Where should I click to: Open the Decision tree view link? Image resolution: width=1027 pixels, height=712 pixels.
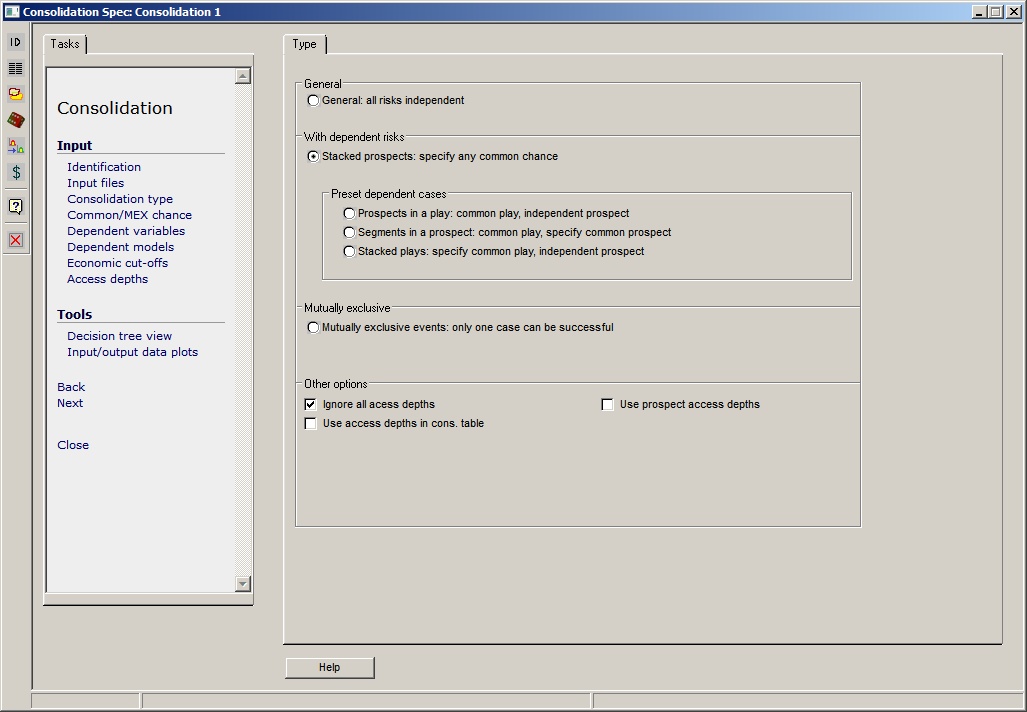click(119, 336)
